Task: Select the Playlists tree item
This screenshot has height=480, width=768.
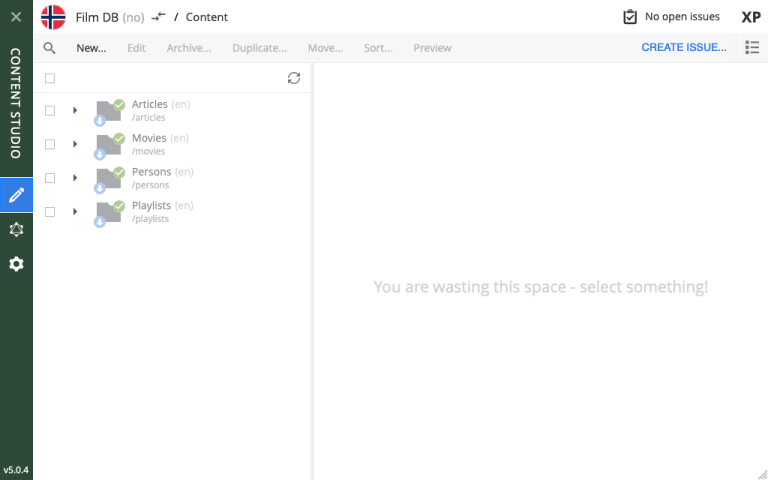Action: 172,212
